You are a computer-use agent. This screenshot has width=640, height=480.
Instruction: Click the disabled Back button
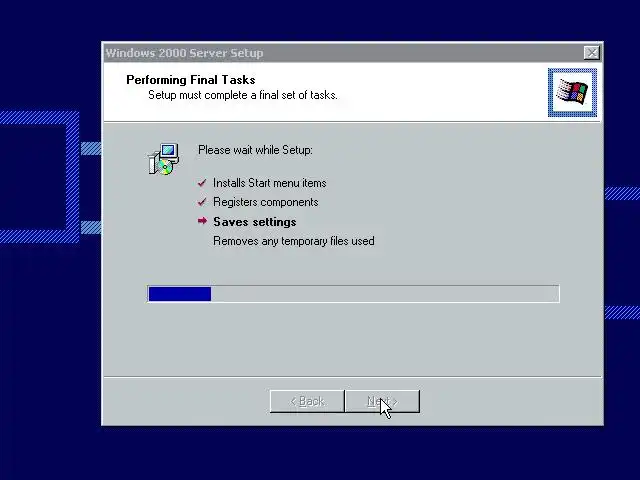coord(307,401)
